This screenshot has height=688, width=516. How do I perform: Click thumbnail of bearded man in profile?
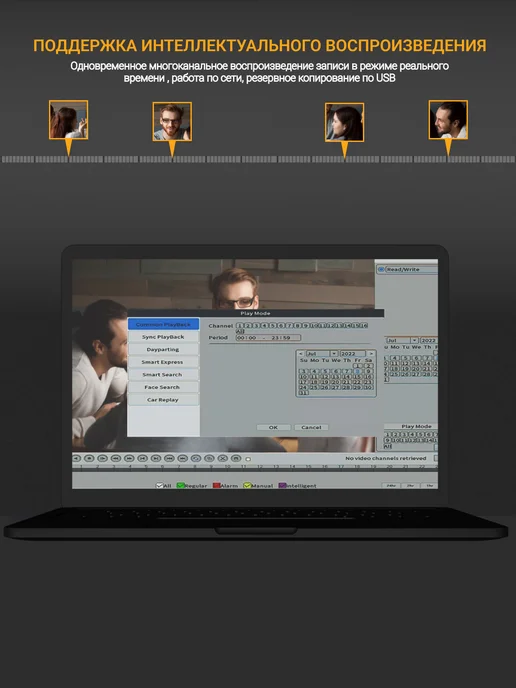click(x=448, y=120)
